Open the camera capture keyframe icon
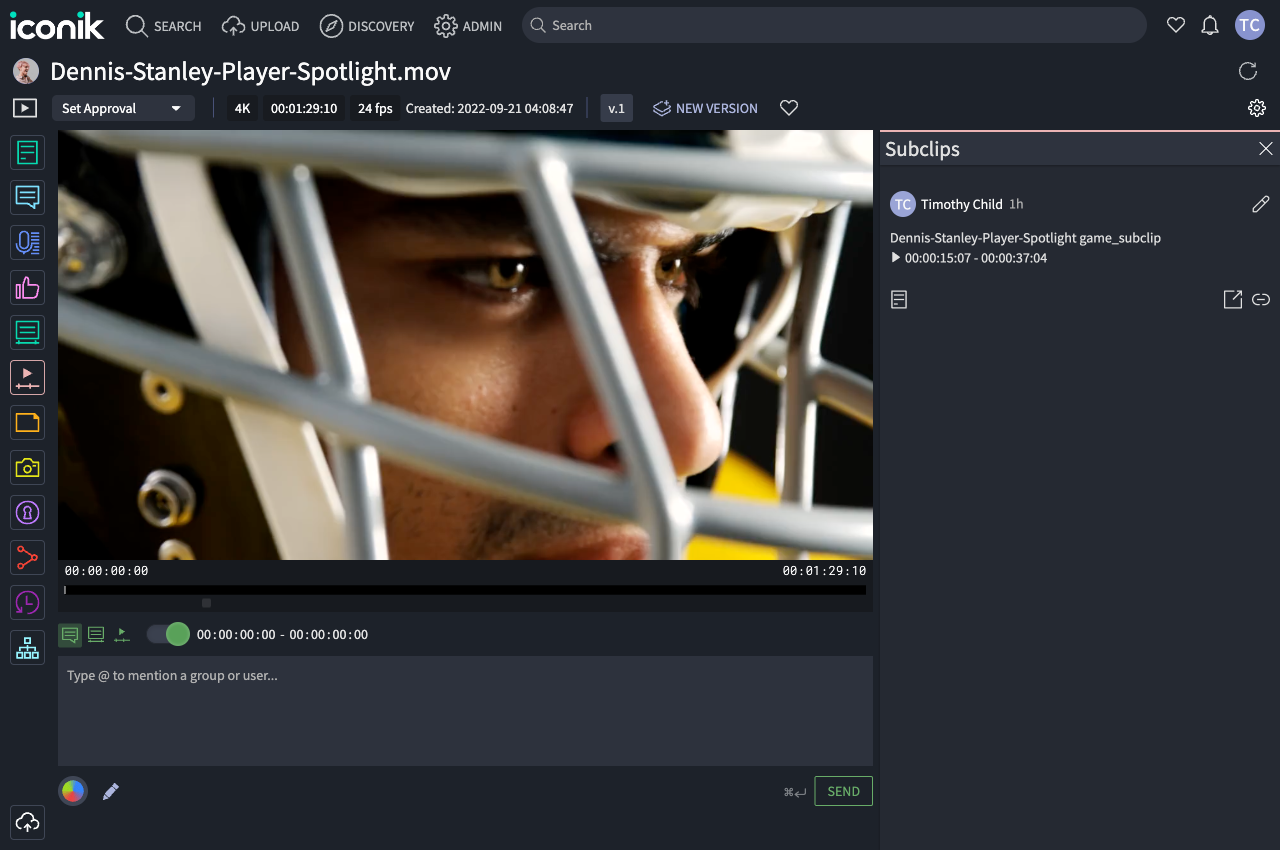The height and width of the screenshot is (850, 1280). (27, 467)
